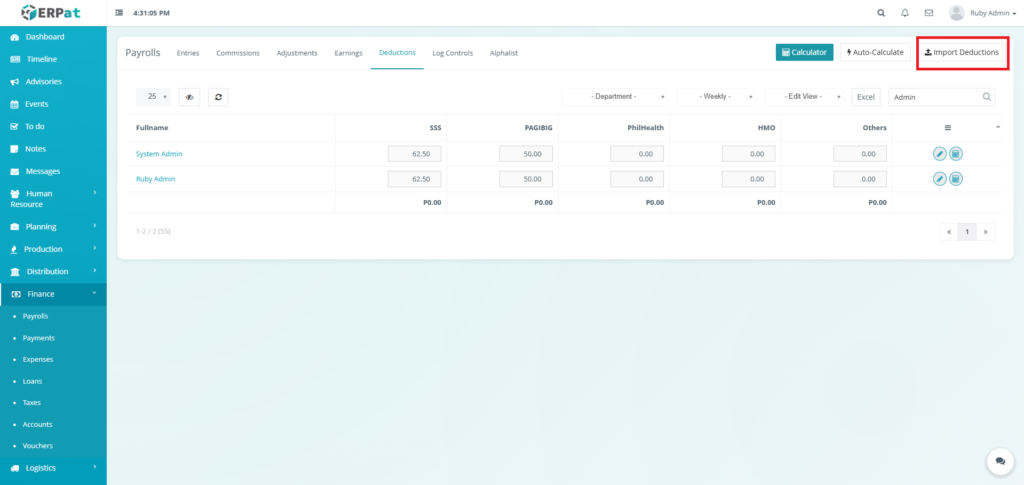Click the edit pencil icon for System Admin
1024x485 pixels.
click(940, 154)
